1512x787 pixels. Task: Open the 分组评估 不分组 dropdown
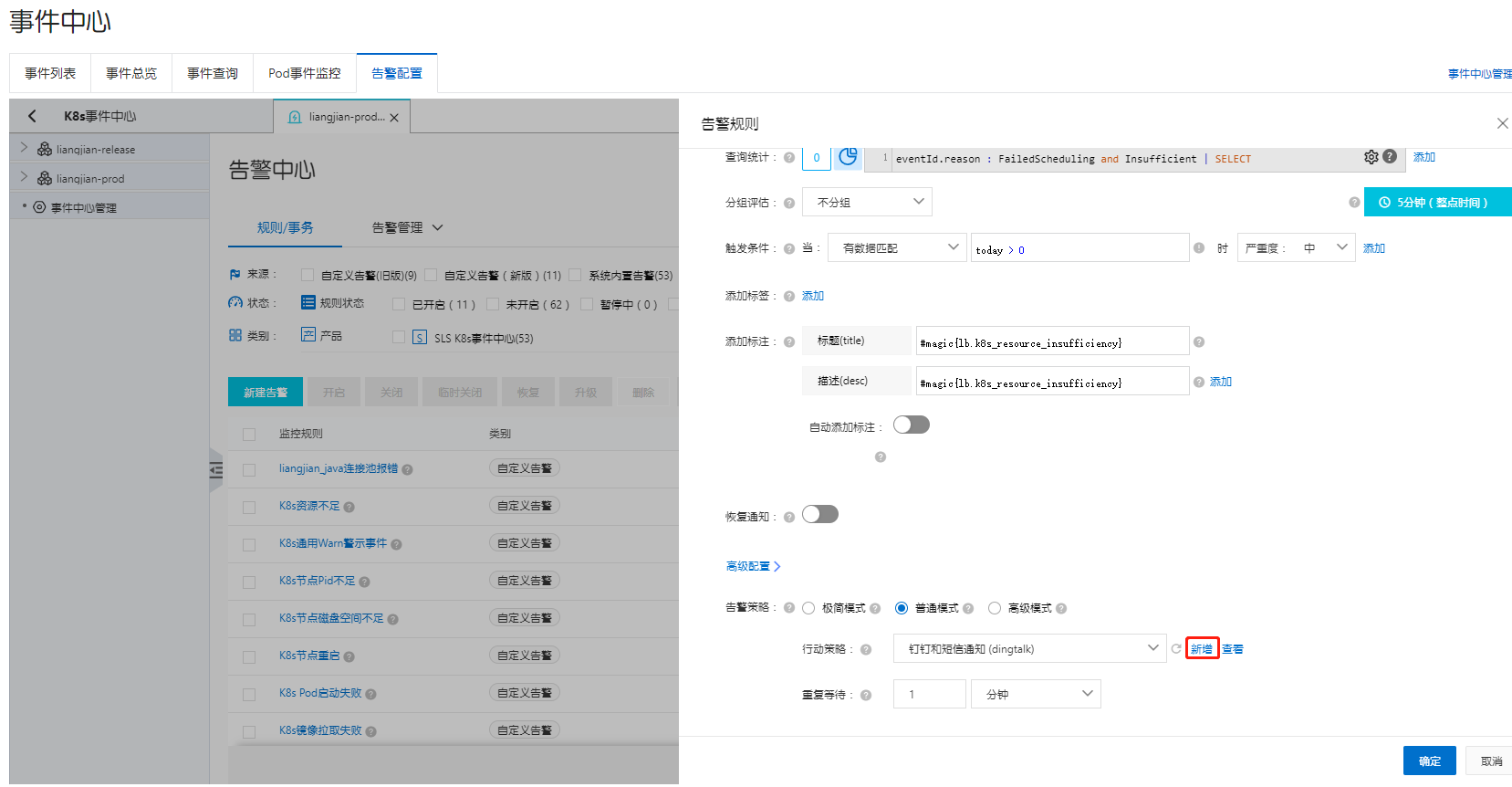pyautogui.click(x=867, y=202)
